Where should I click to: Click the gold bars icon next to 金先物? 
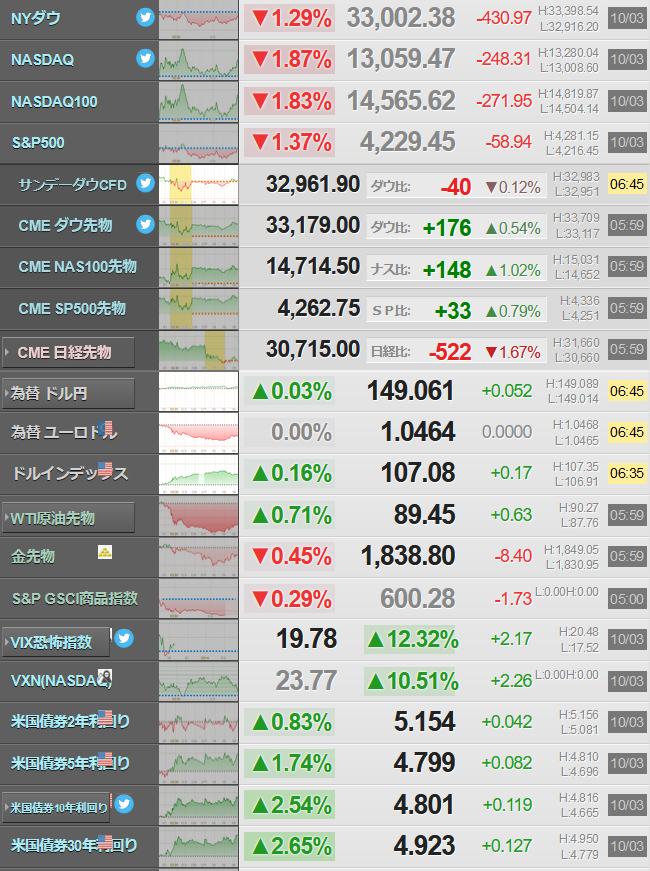[105, 552]
